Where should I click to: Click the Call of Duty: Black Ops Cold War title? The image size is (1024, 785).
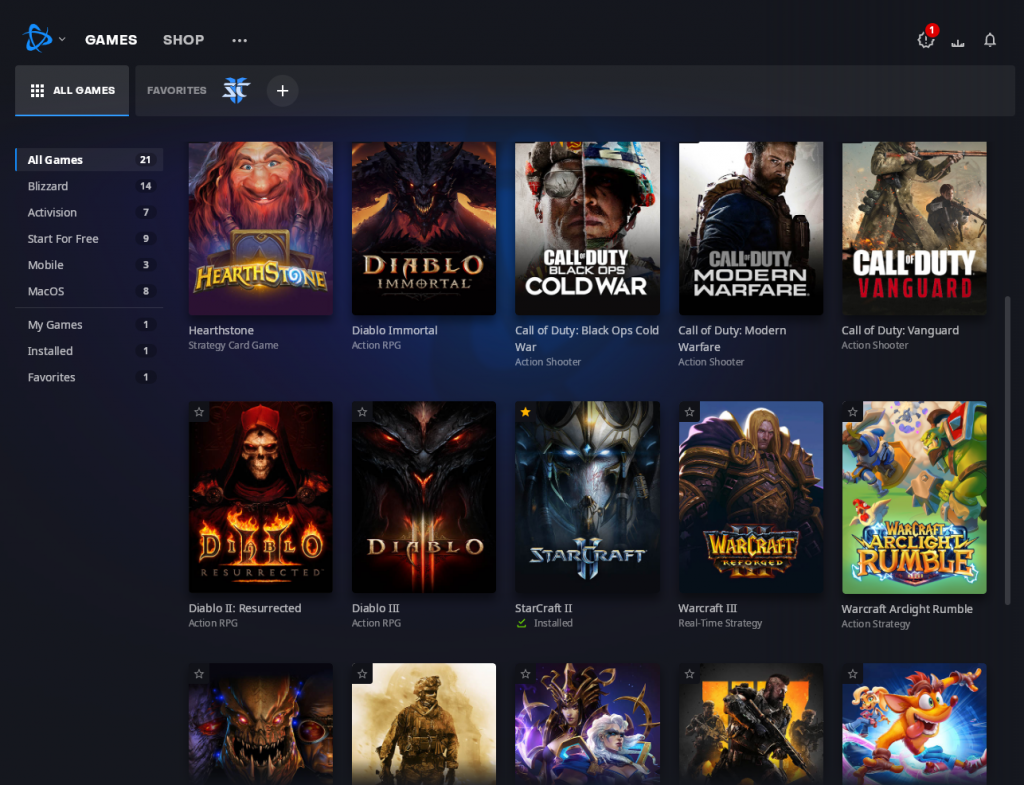tap(587, 338)
